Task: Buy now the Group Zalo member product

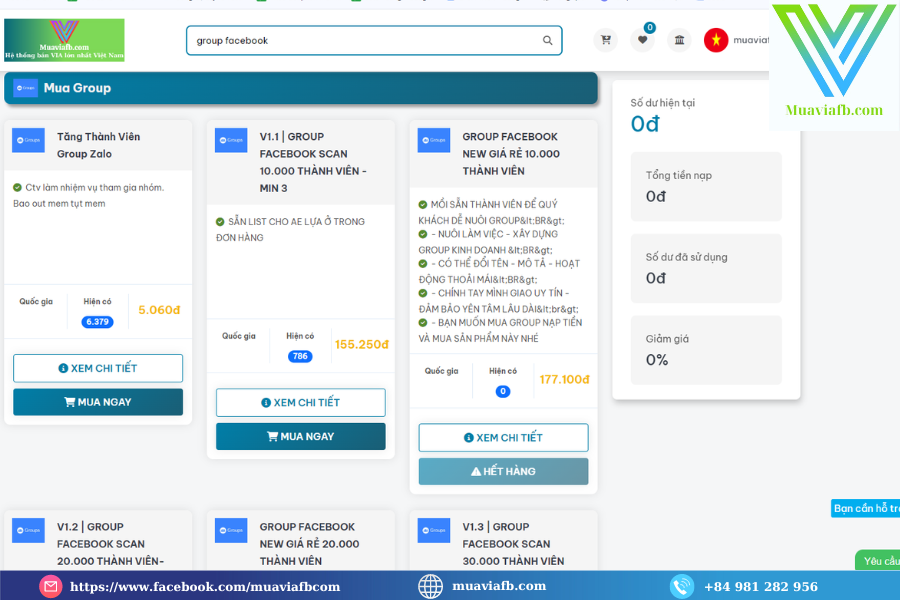Action: pyautogui.click(x=98, y=402)
